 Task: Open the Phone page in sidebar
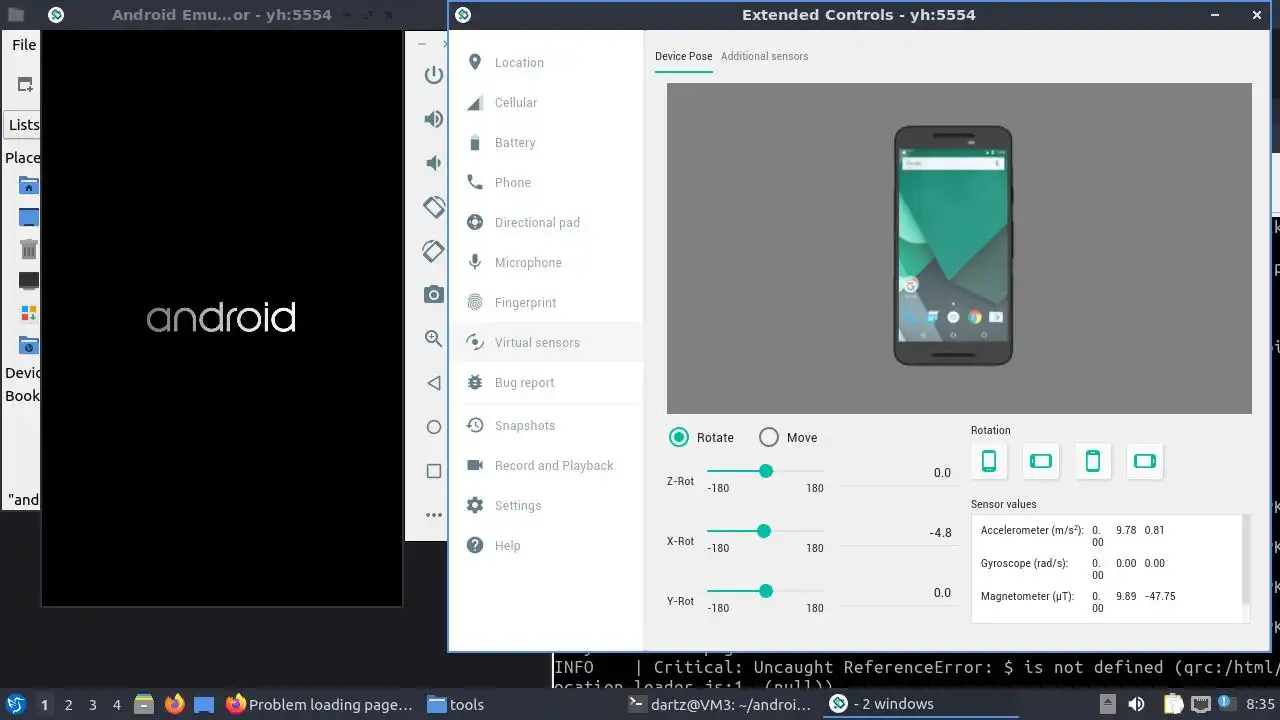546,182
